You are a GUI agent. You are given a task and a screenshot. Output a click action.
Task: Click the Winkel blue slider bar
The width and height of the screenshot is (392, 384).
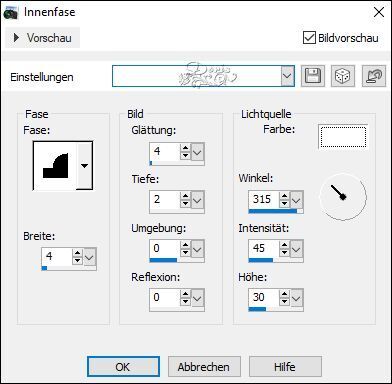(x=273, y=211)
